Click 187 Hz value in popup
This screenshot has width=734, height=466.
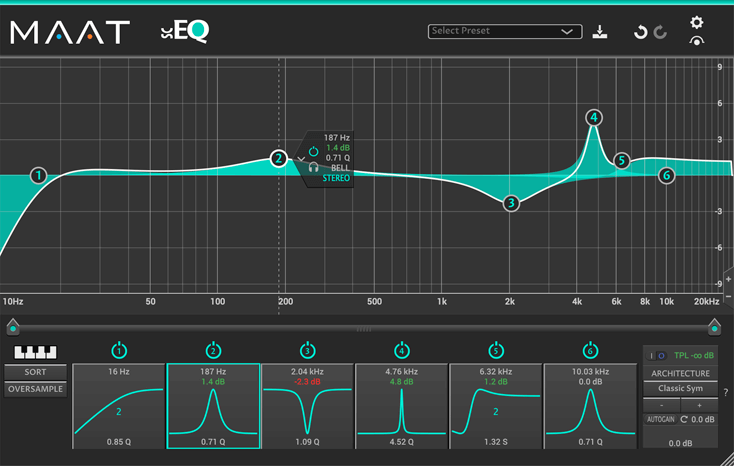[x=337, y=138]
